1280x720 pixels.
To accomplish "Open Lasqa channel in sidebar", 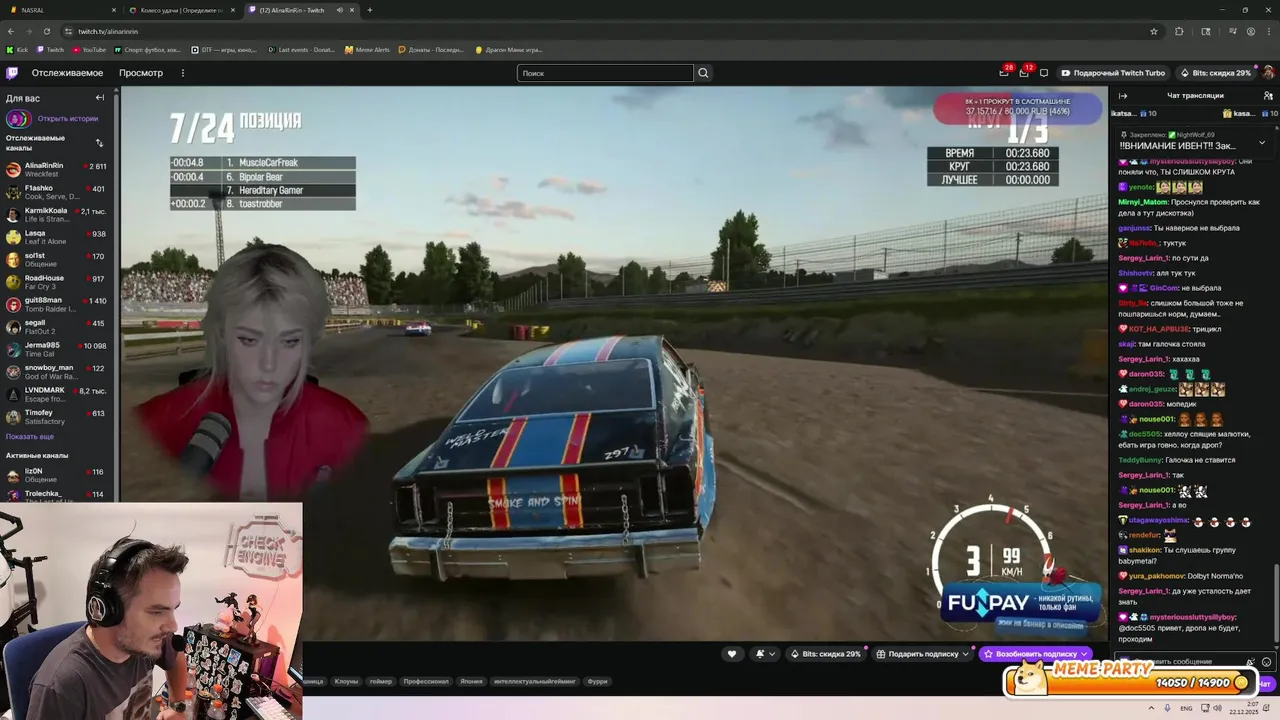I will pyautogui.click(x=58, y=237).
